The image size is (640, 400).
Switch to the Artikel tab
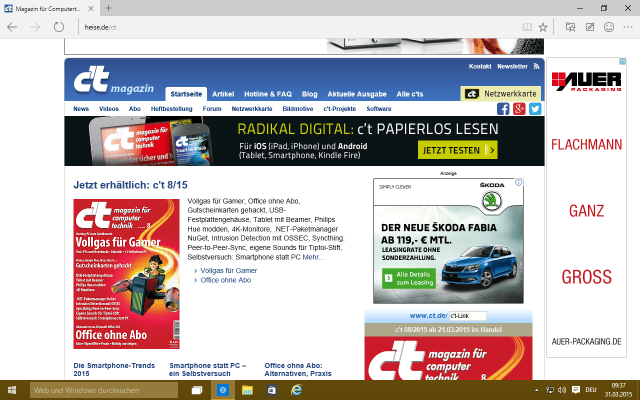click(223, 94)
